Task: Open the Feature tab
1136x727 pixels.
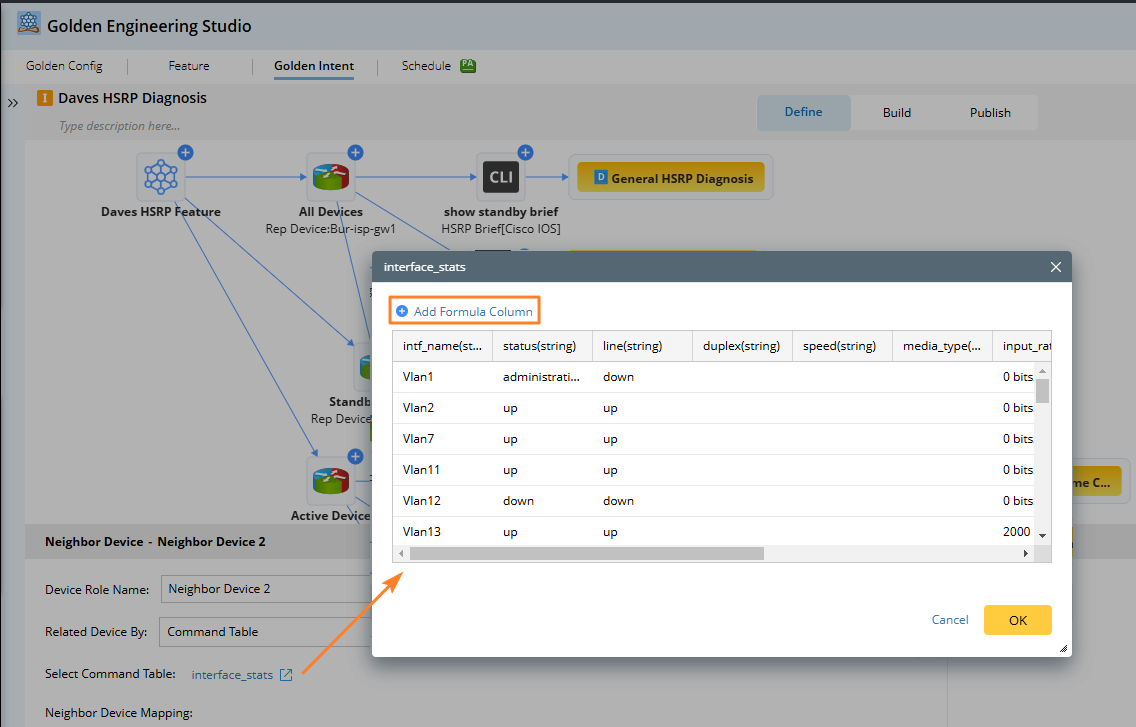Action: point(189,66)
